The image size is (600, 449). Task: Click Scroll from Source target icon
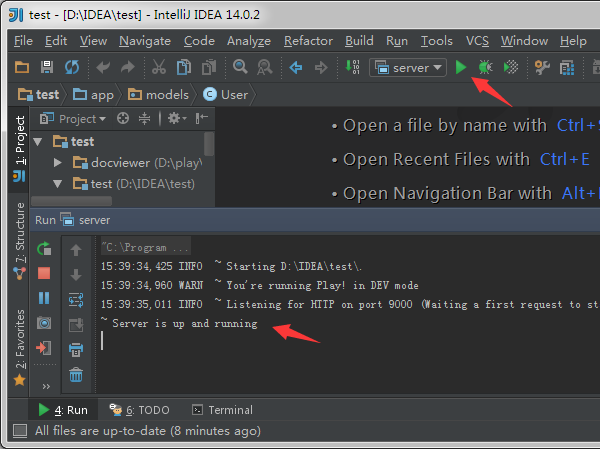pos(123,118)
